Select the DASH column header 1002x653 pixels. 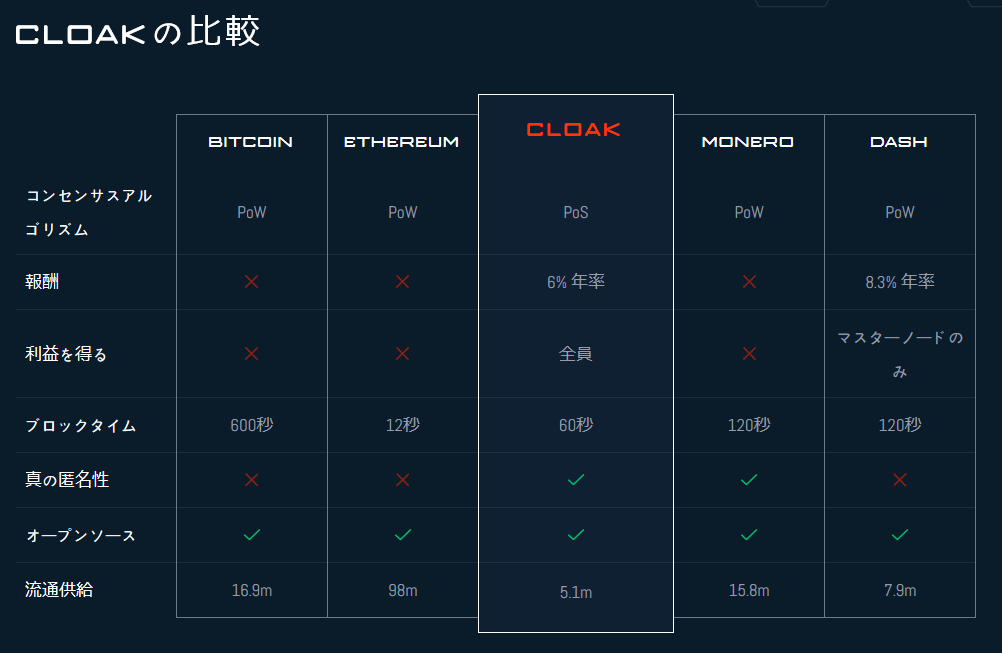coord(898,142)
